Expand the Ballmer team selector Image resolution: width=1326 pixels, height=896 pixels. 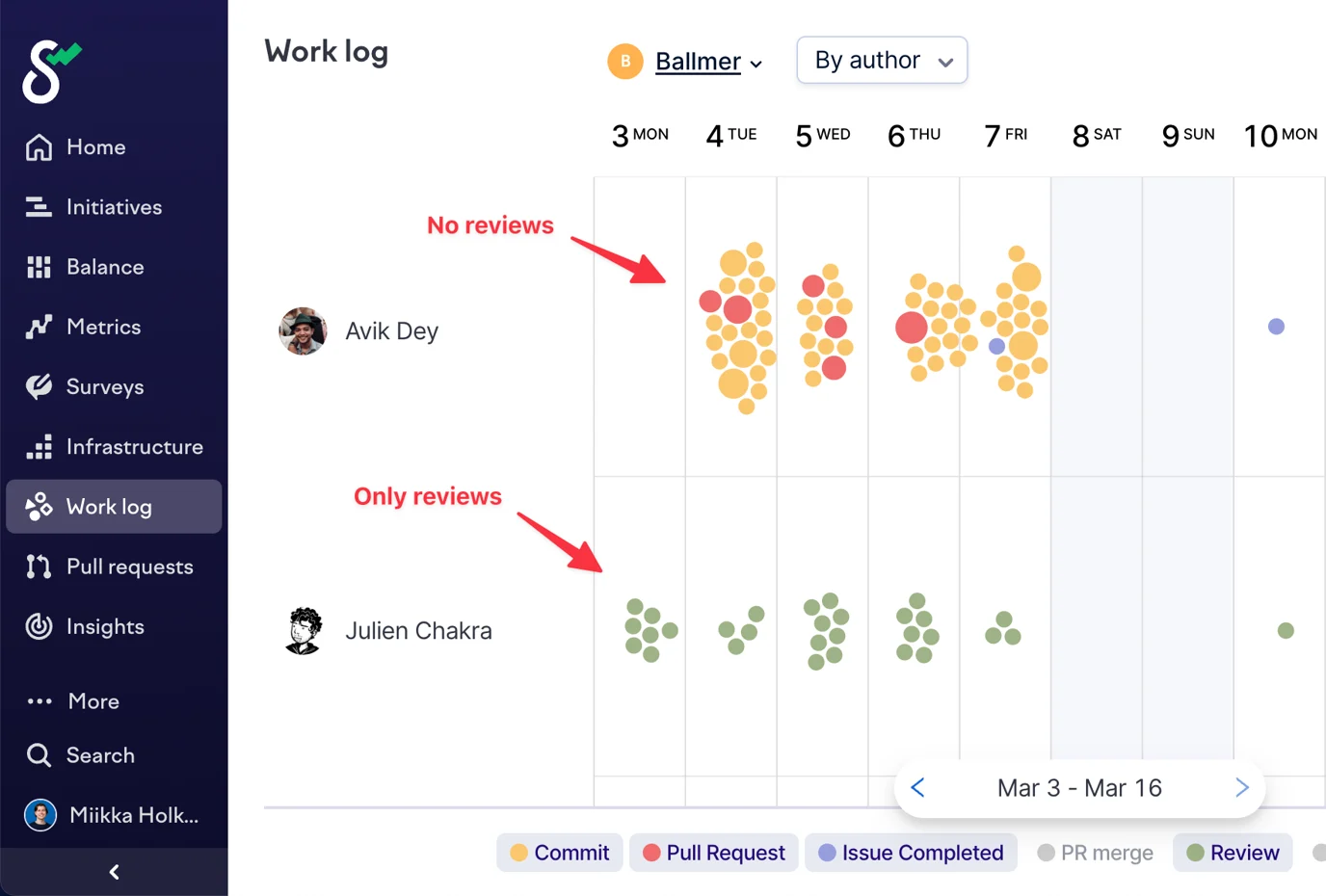tap(757, 62)
